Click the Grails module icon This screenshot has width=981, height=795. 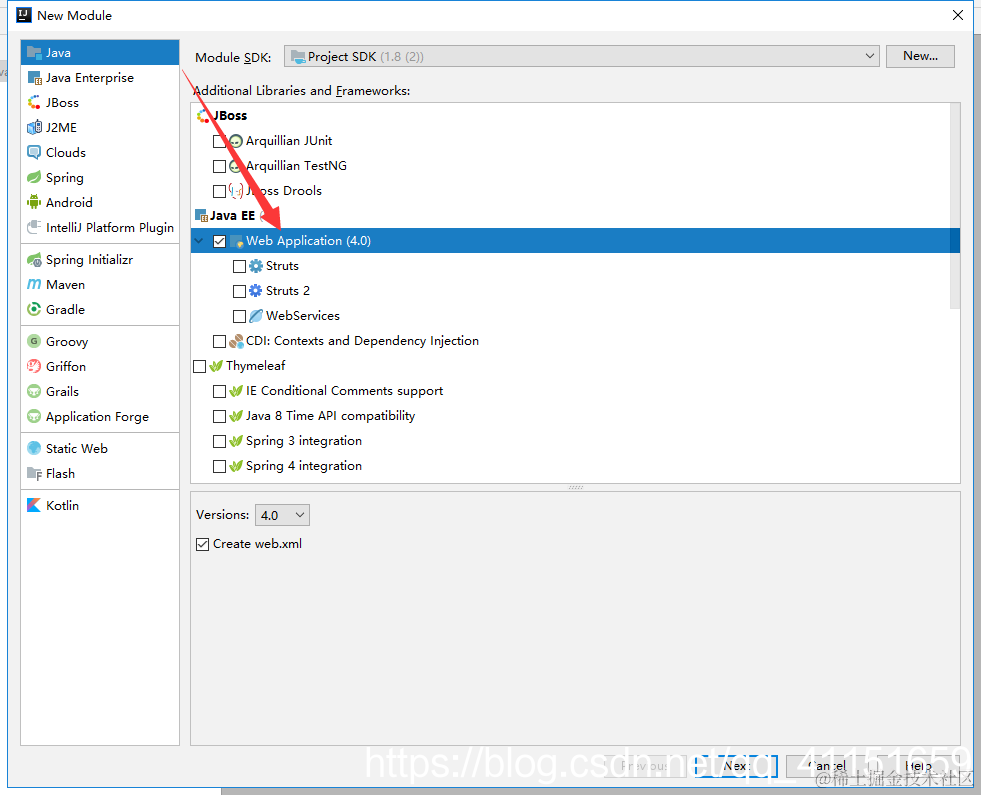coord(34,392)
